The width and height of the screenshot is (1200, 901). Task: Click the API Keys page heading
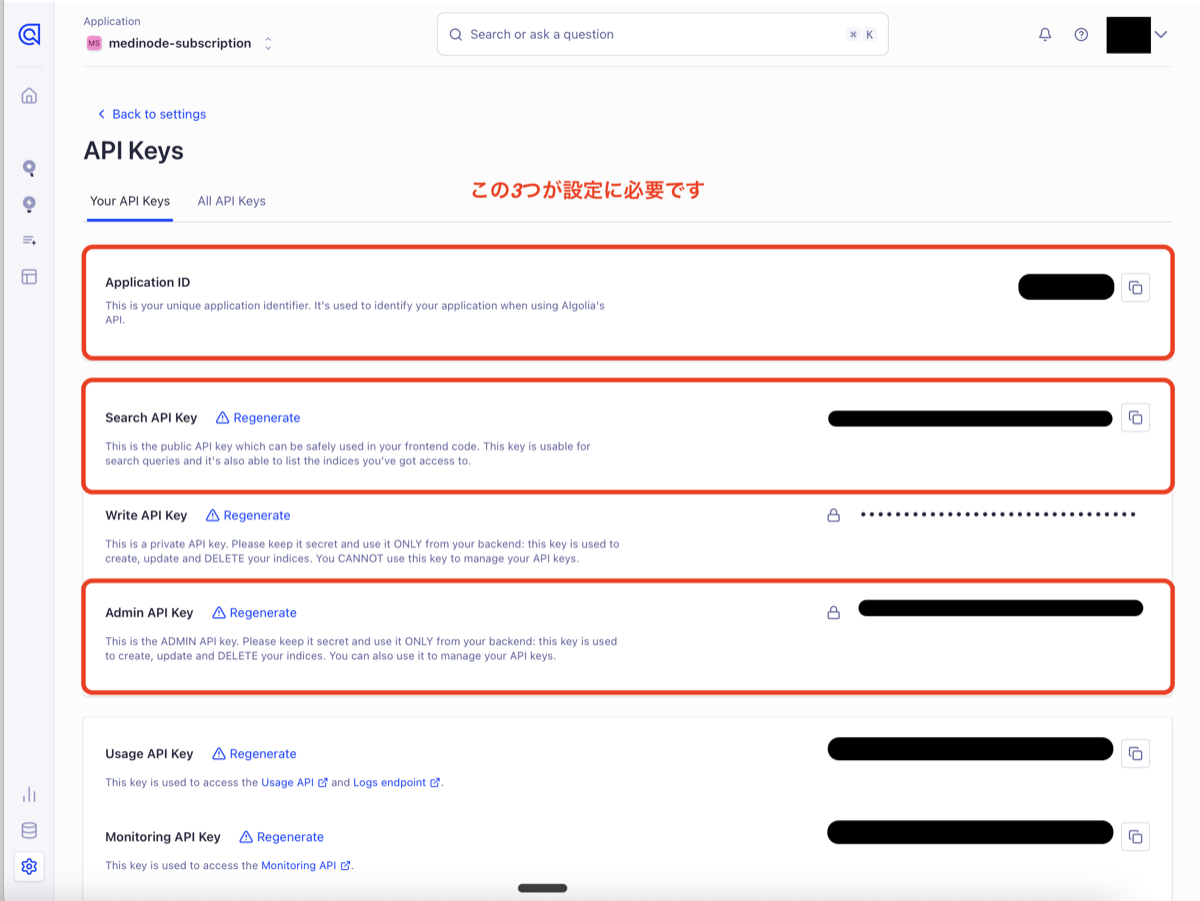[133, 151]
